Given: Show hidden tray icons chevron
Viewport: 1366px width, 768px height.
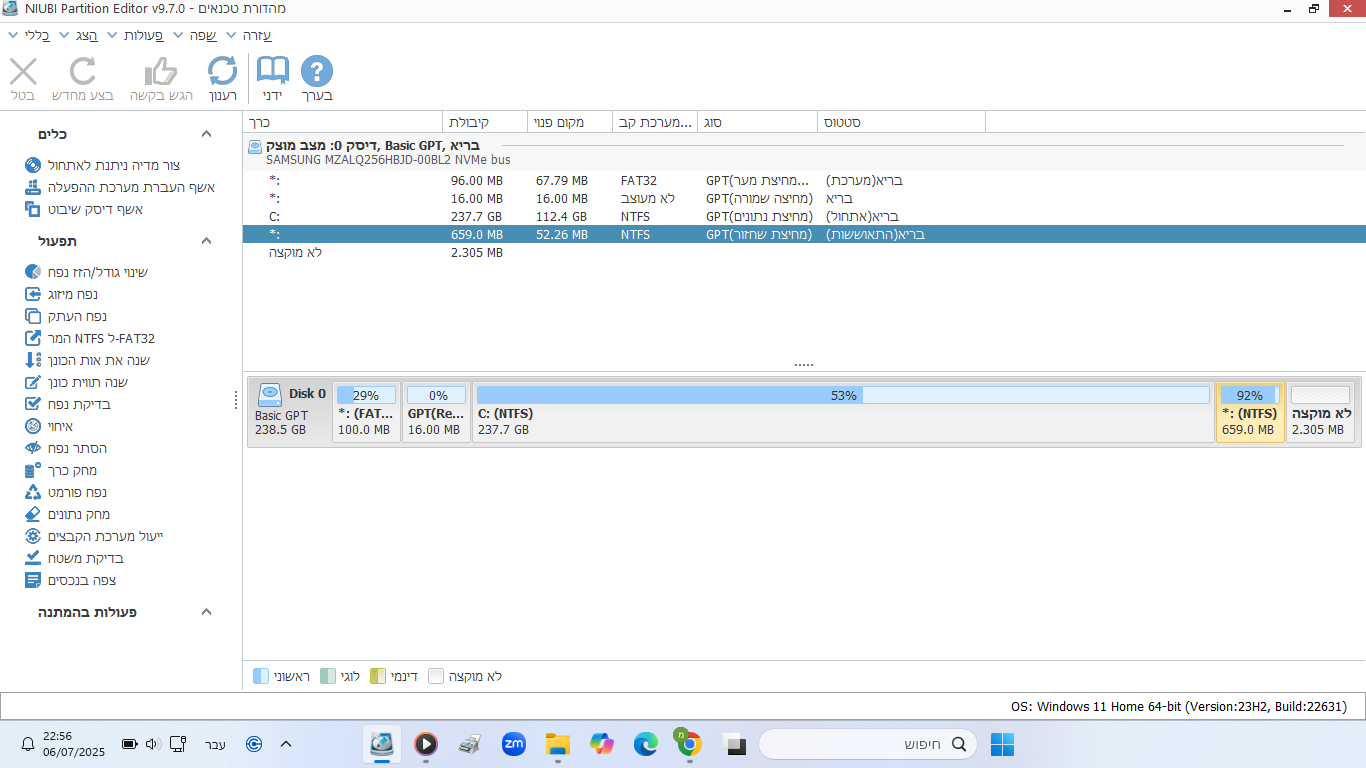Looking at the screenshot, I should click(286, 744).
